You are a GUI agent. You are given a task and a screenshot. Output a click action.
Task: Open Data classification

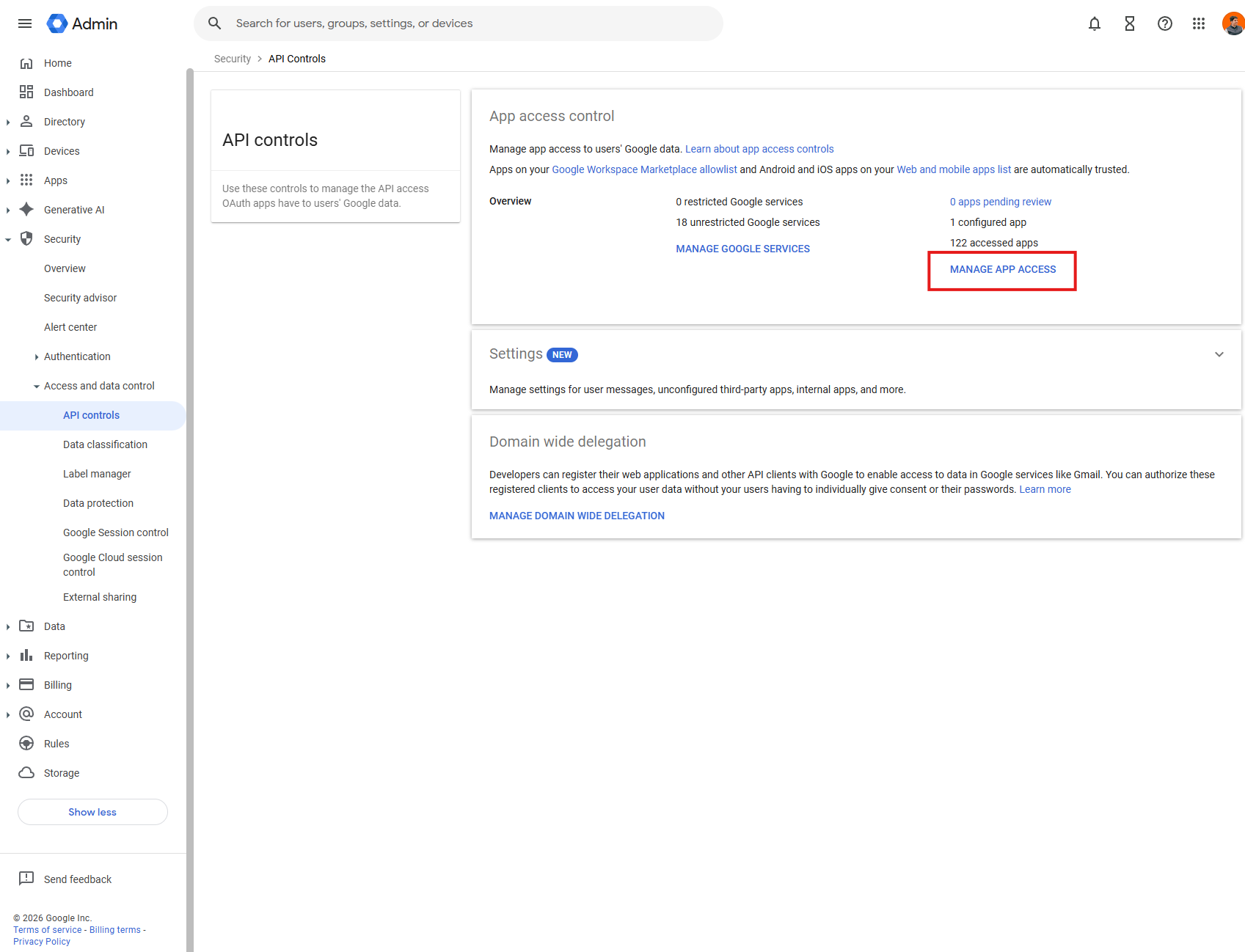pos(105,444)
